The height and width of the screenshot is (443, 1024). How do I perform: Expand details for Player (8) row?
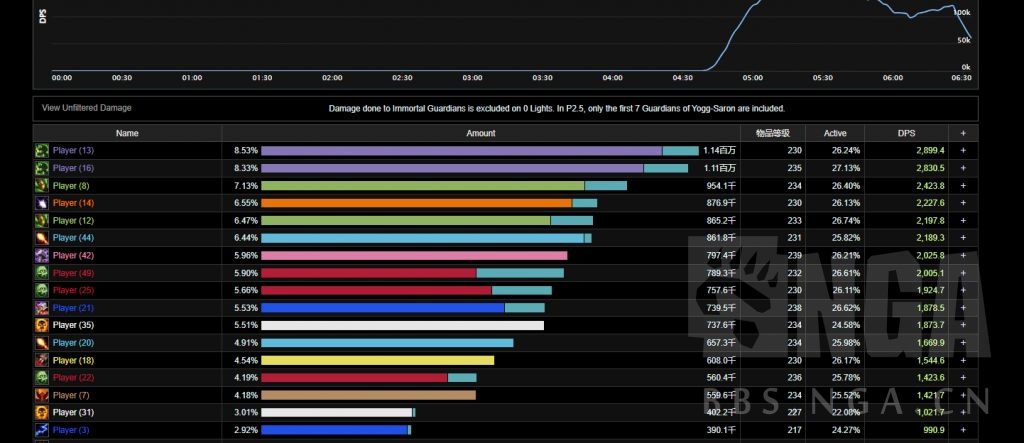[963, 185]
